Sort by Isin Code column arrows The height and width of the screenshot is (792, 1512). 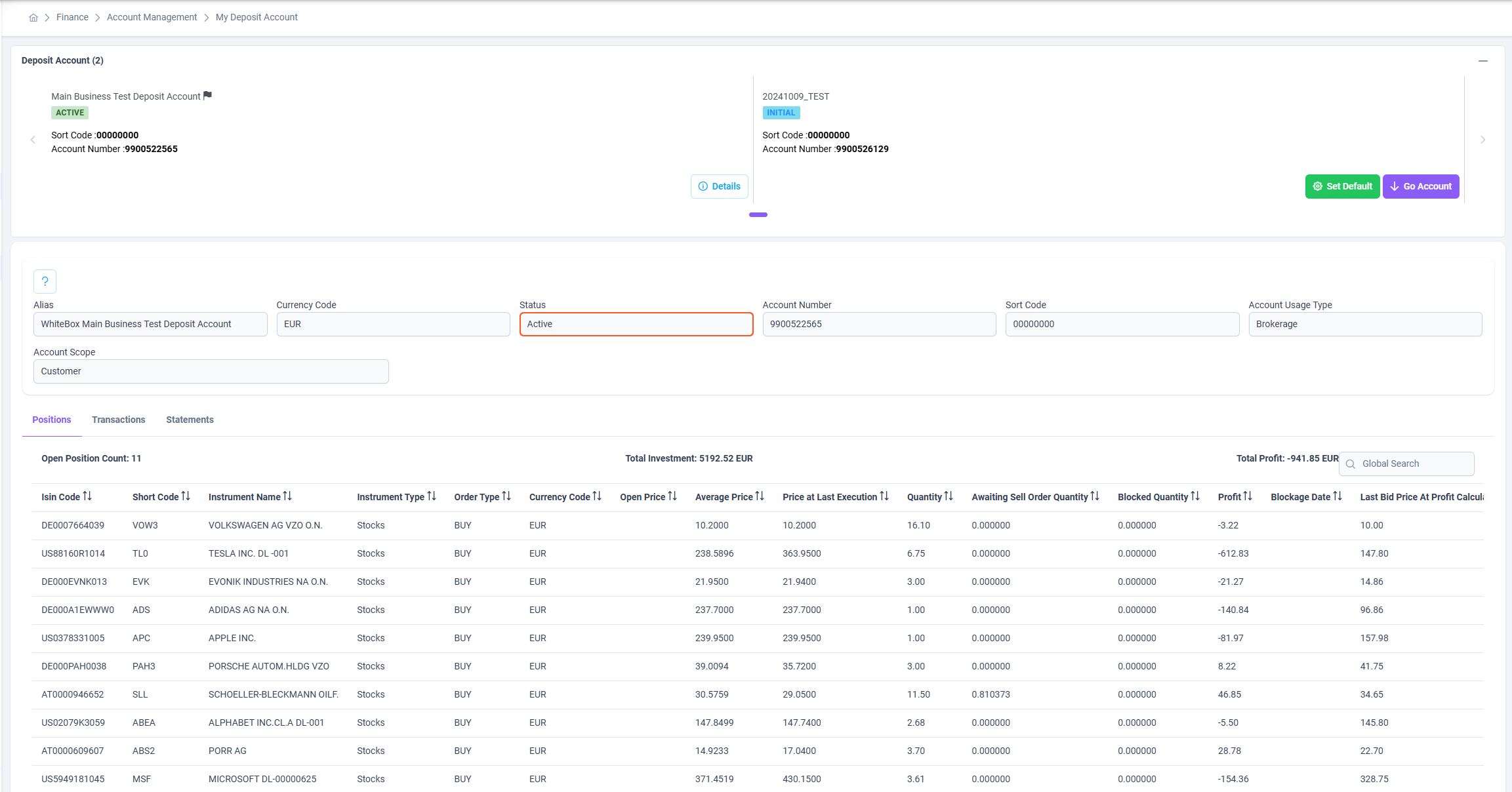(x=87, y=496)
